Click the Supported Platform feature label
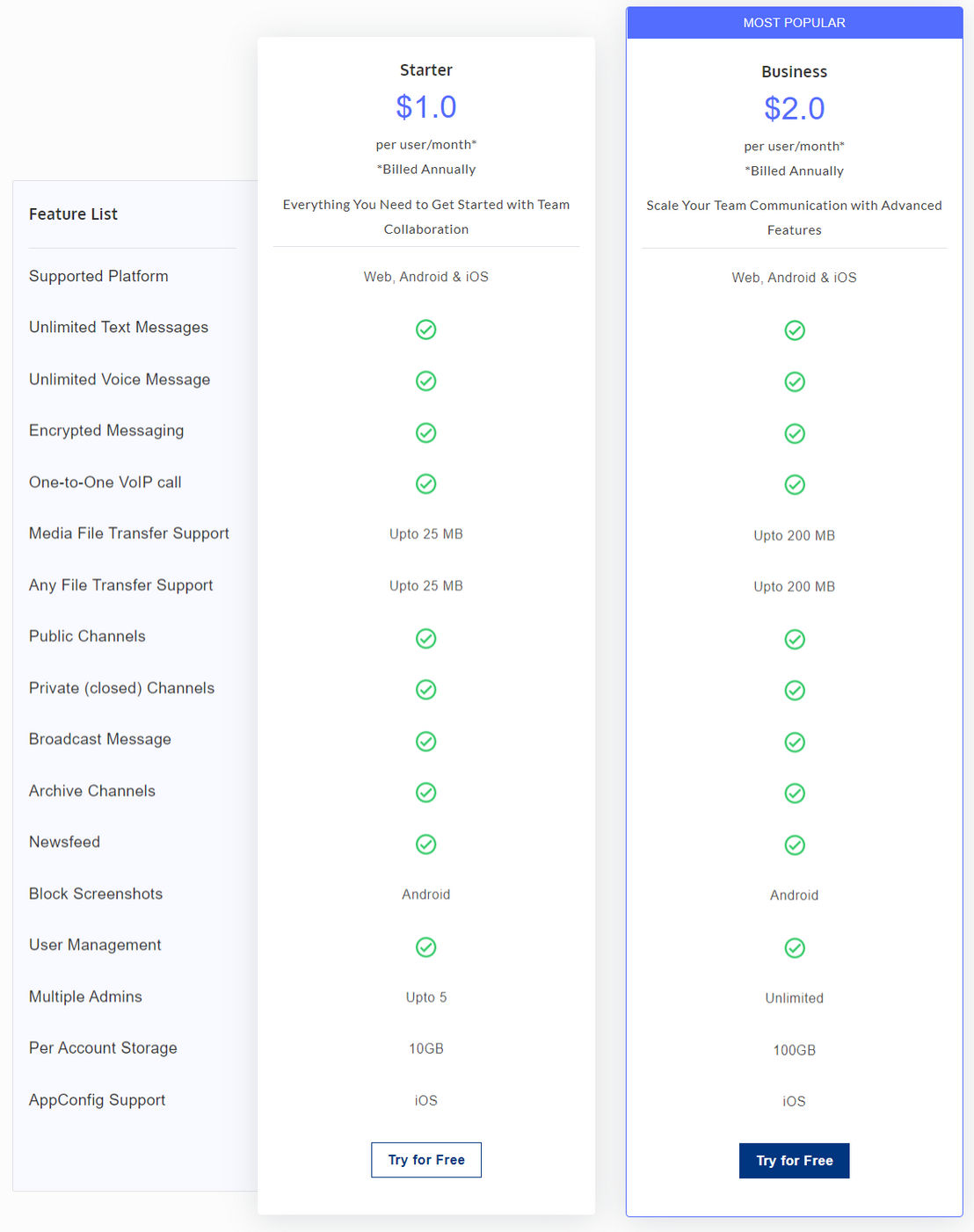 (x=98, y=276)
